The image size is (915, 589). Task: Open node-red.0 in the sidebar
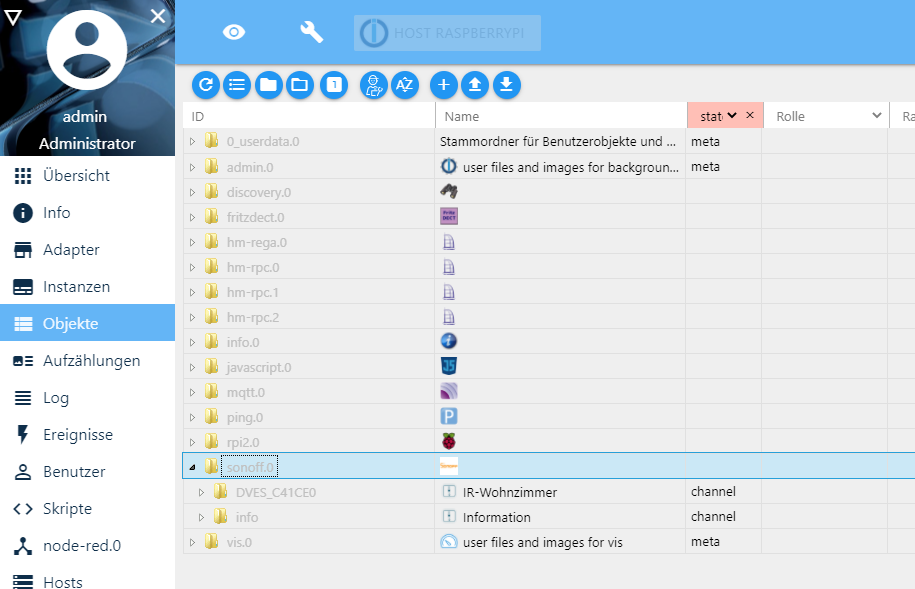click(88, 545)
